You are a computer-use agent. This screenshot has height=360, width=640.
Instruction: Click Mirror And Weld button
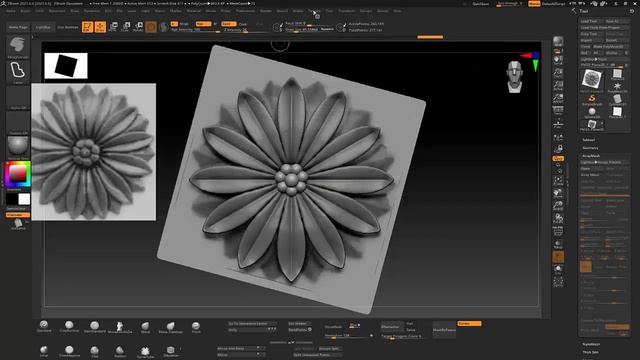241,348
